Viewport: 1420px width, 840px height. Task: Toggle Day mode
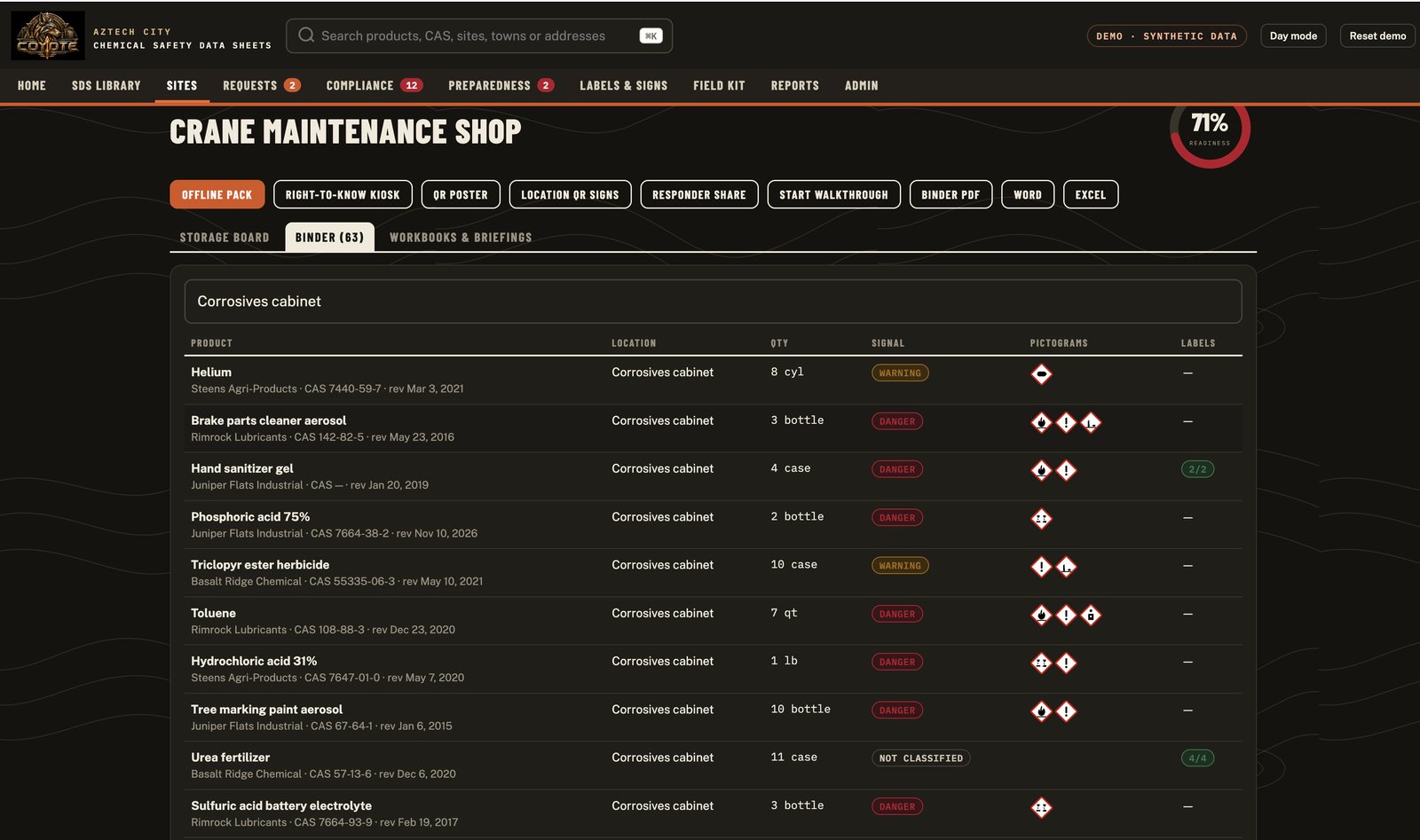pos(1293,35)
